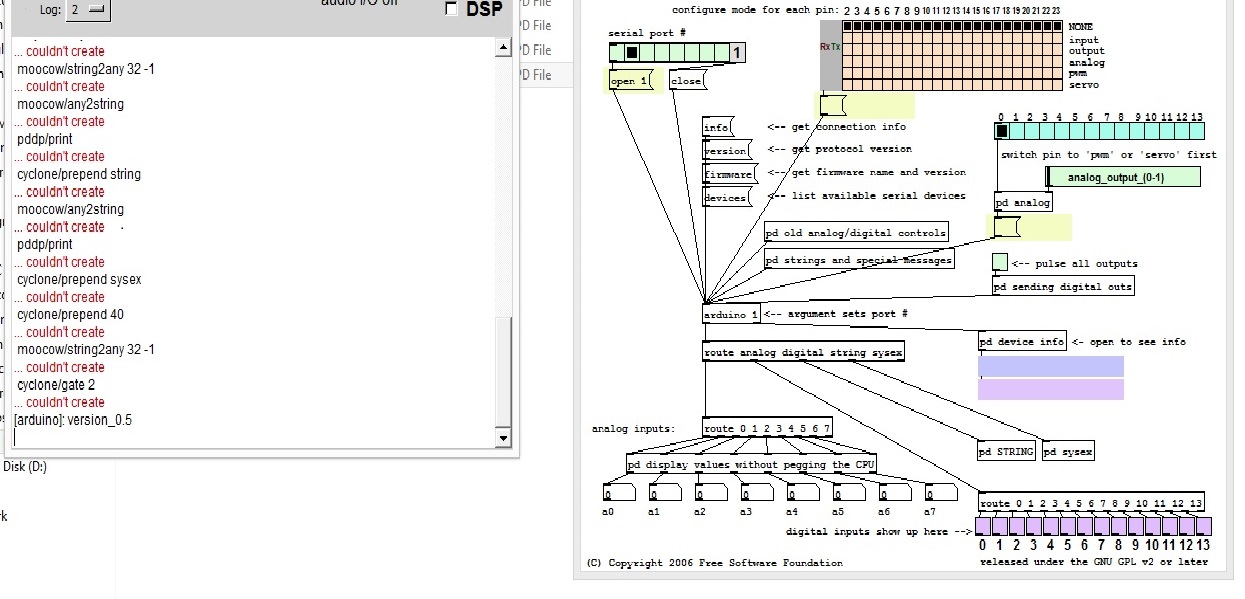Open the 'pd analog' subpatch
The width and height of the screenshot is (1245, 599).
tap(1023, 202)
